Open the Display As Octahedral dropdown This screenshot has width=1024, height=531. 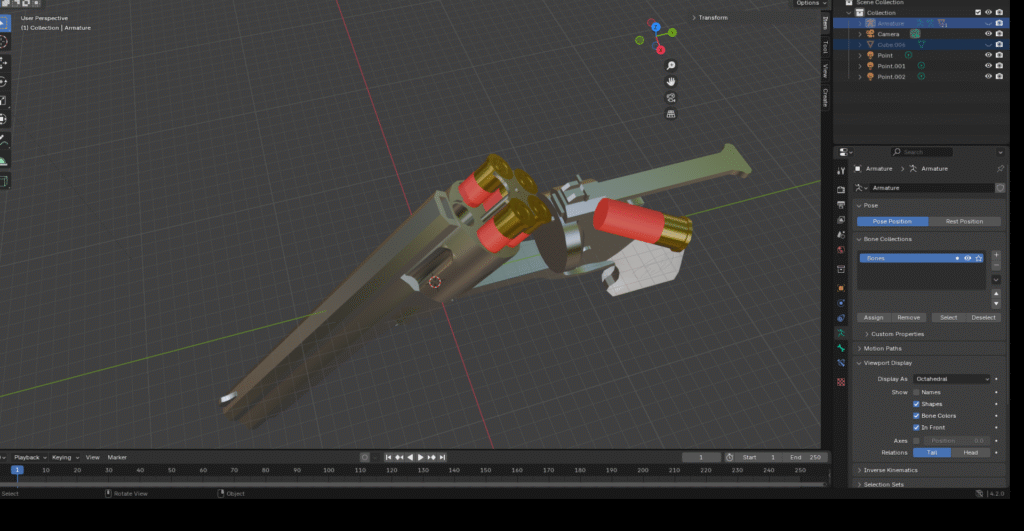tap(949, 379)
